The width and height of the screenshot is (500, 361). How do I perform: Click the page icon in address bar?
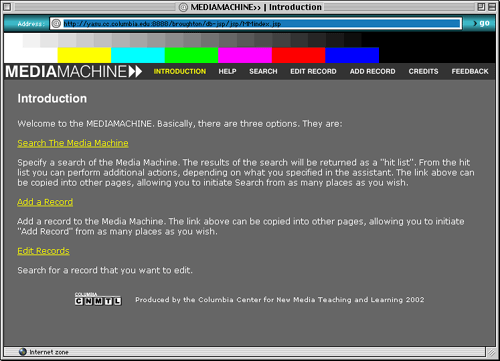pos(56,23)
